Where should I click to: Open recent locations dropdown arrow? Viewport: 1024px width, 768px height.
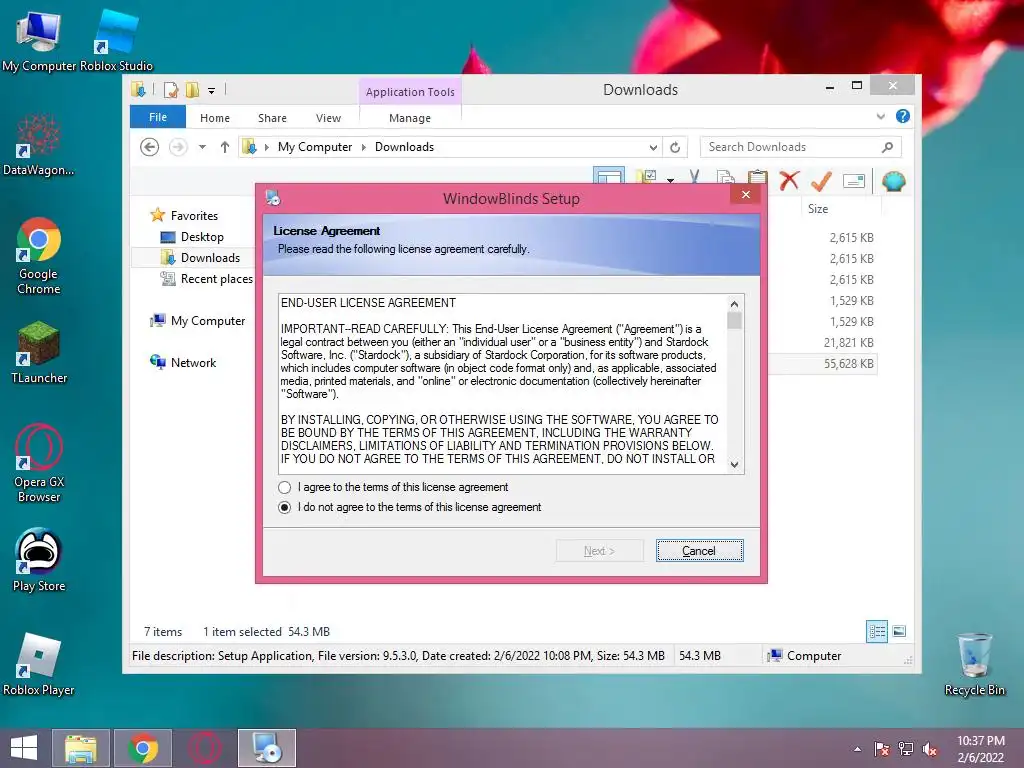[202, 147]
